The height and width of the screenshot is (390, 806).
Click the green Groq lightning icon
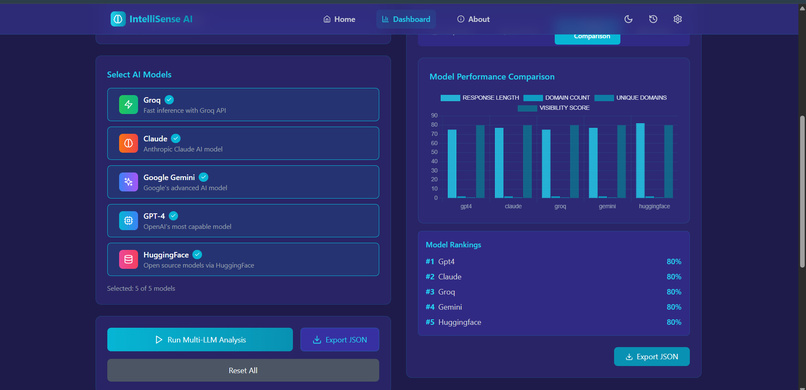129,104
